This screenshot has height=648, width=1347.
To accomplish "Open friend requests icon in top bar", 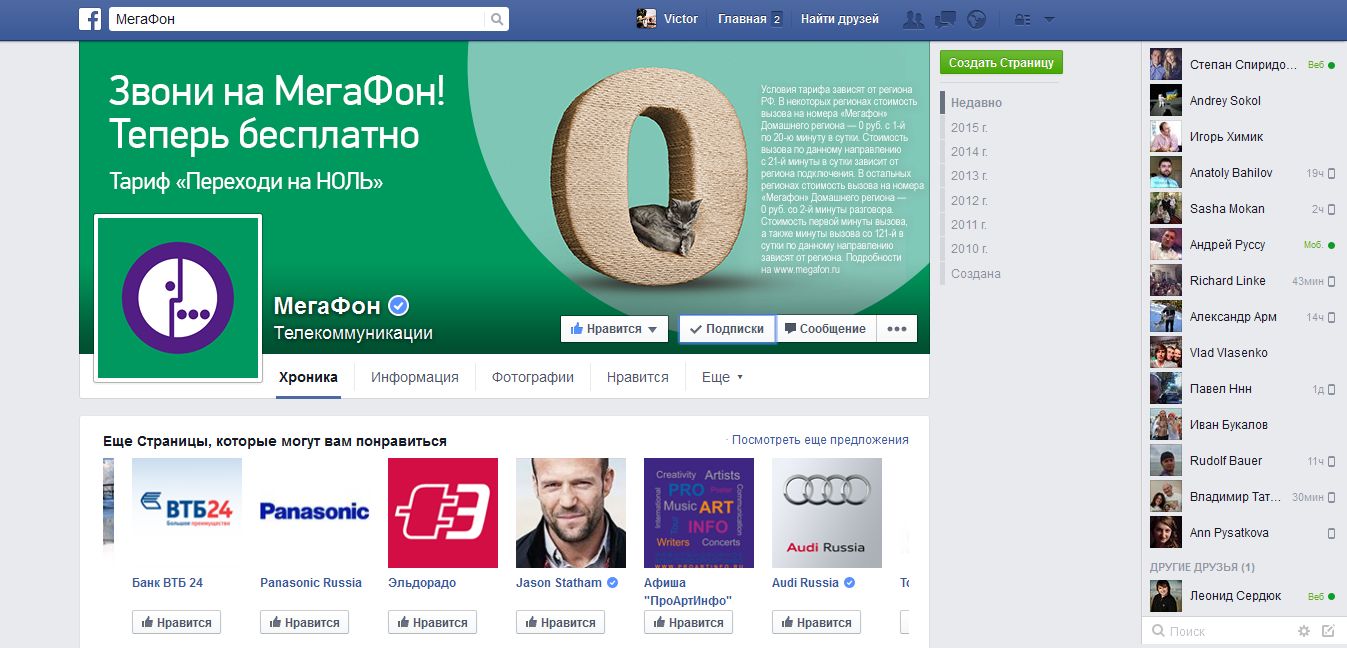I will [912, 19].
